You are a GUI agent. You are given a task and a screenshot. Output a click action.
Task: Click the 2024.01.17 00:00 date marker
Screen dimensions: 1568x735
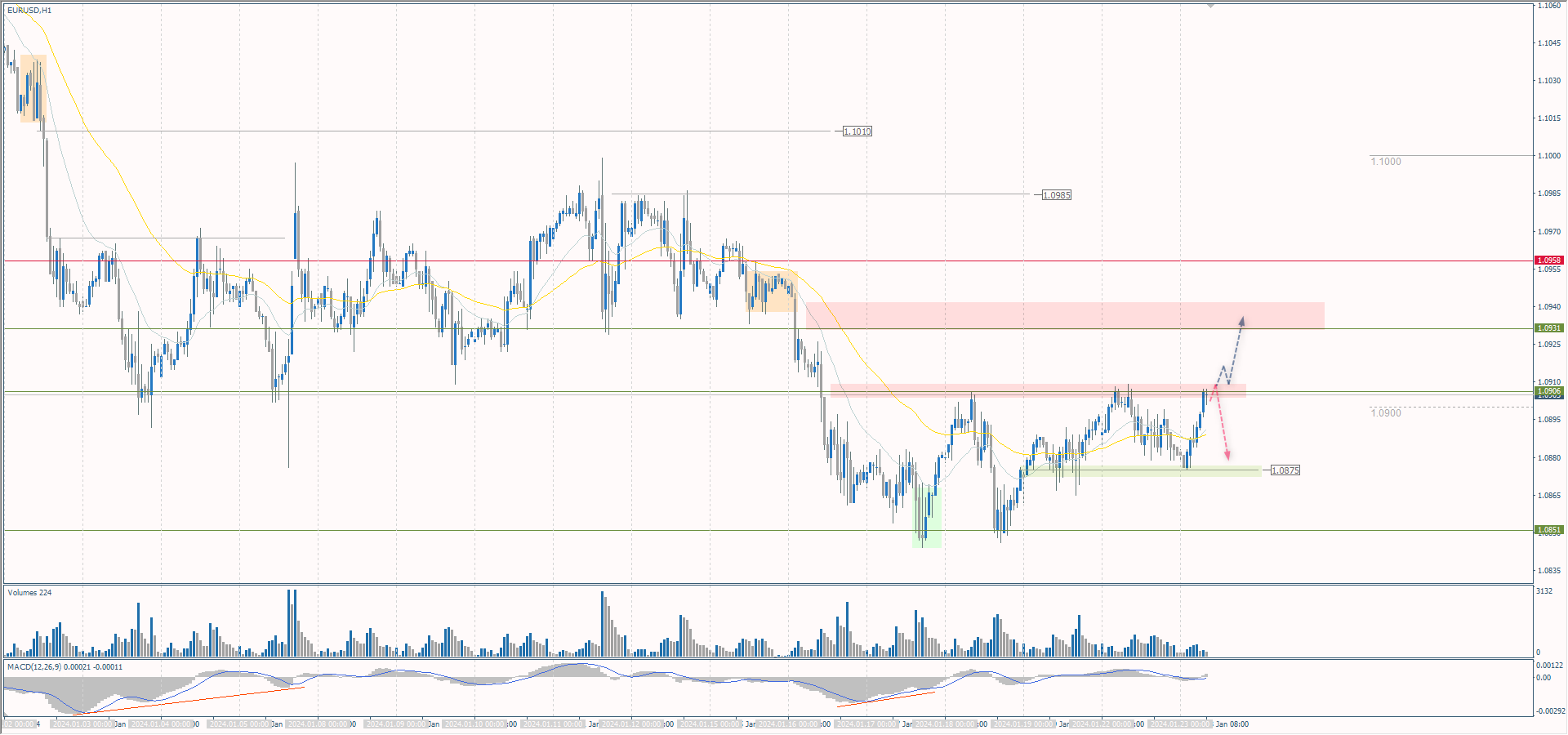(866, 724)
